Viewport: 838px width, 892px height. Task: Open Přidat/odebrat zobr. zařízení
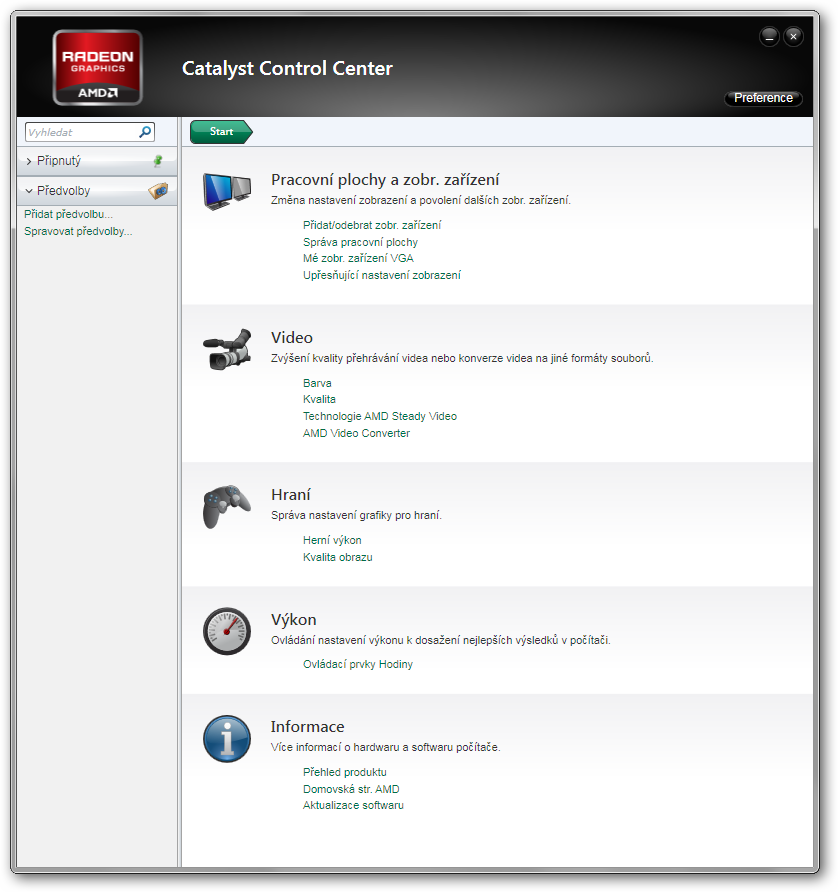tap(371, 225)
